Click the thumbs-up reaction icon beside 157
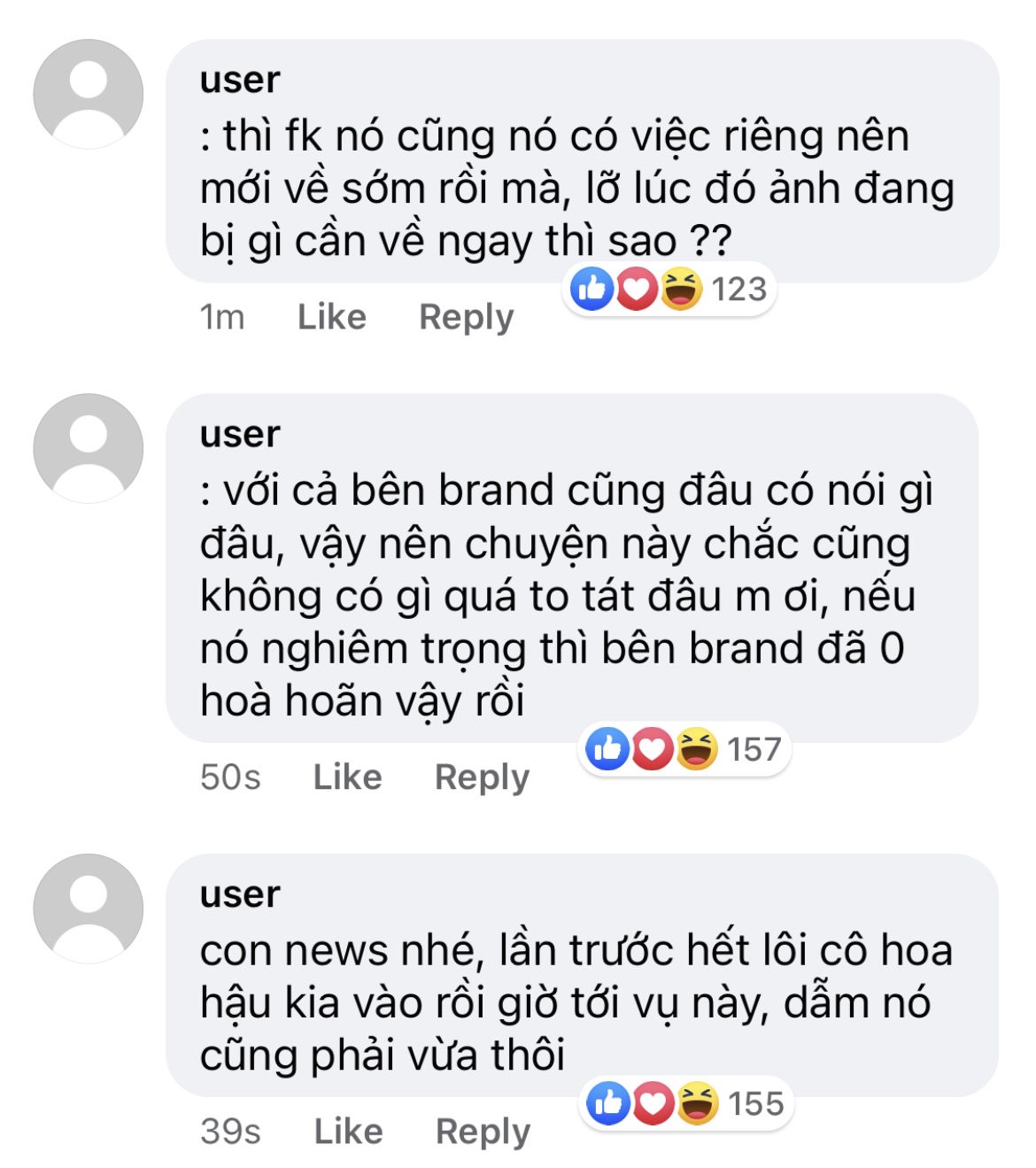1036x1168 pixels. tap(608, 749)
